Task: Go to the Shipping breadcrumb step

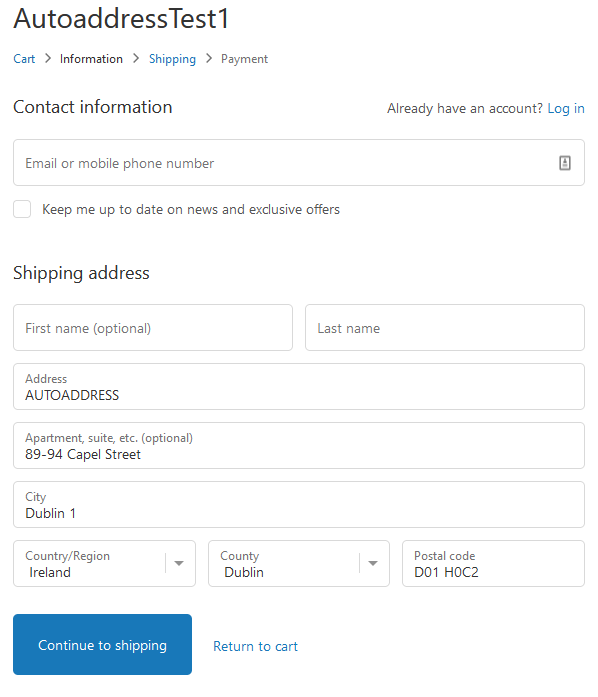Action: point(172,59)
